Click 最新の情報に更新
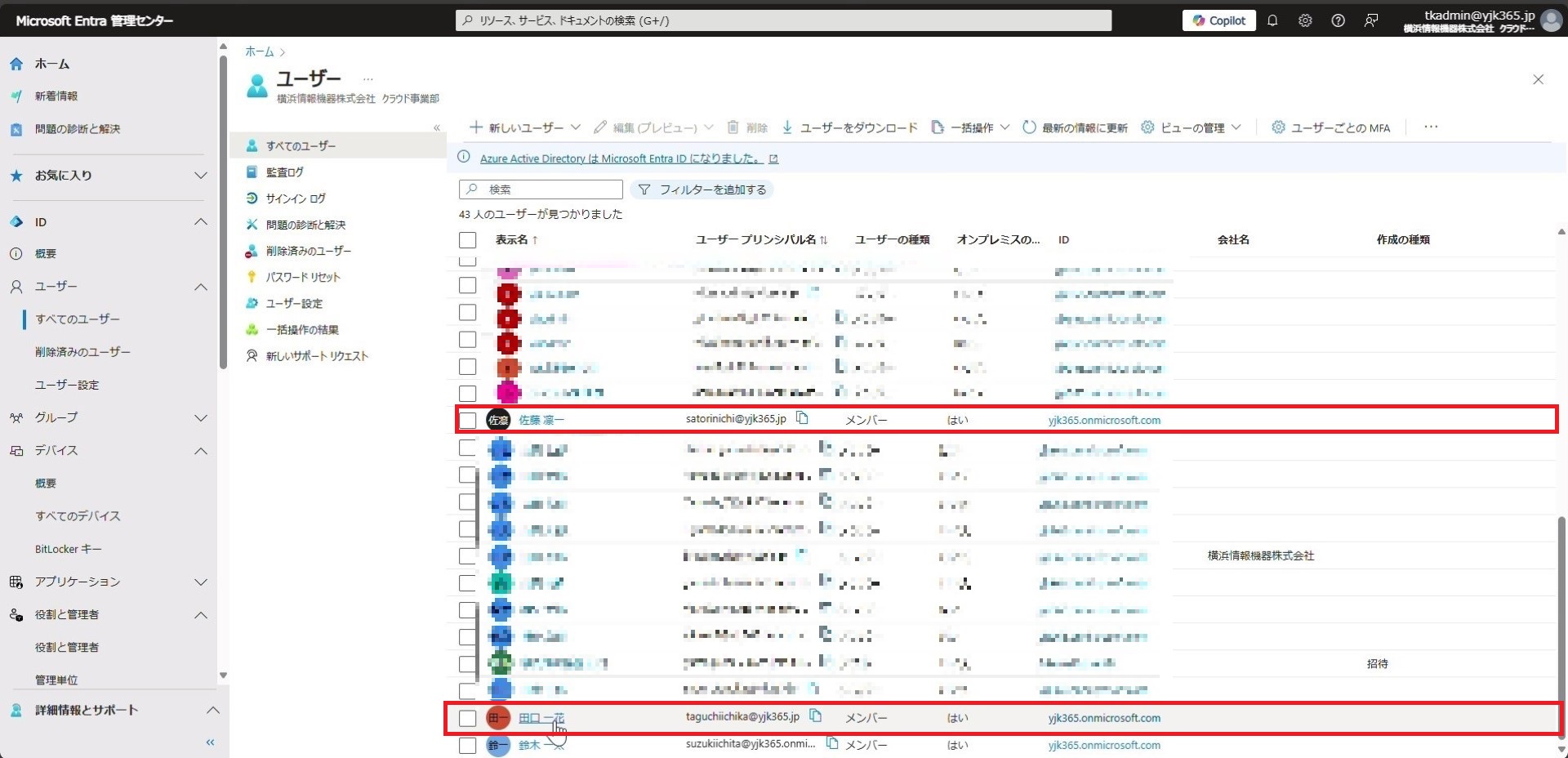 coord(1075,127)
